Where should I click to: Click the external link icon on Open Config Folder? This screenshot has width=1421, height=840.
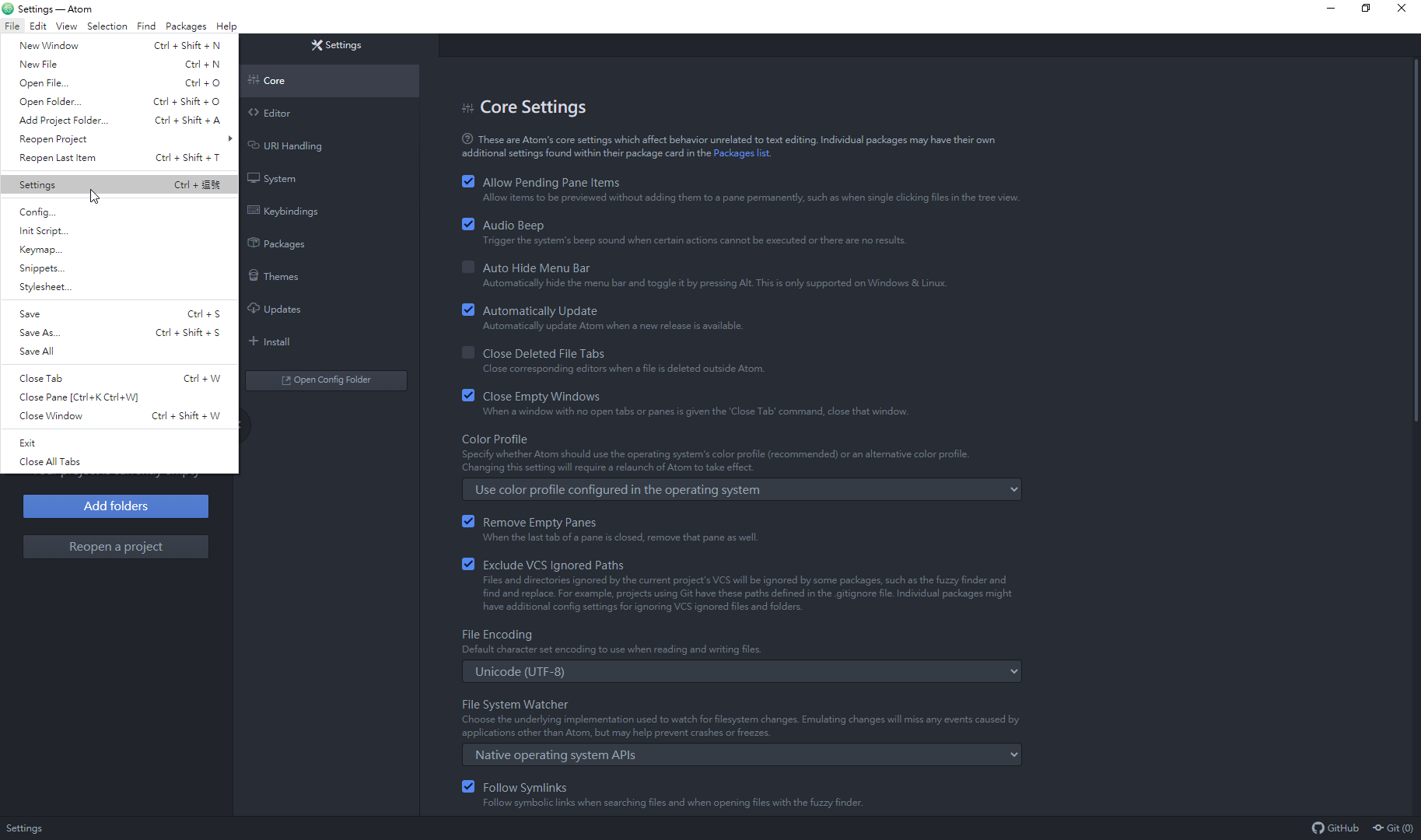[x=286, y=380]
